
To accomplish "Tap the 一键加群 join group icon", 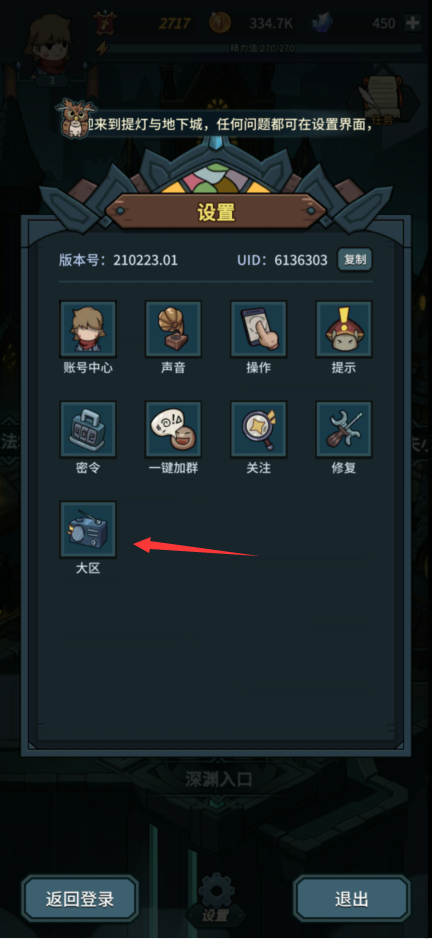I will (x=173, y=428).
